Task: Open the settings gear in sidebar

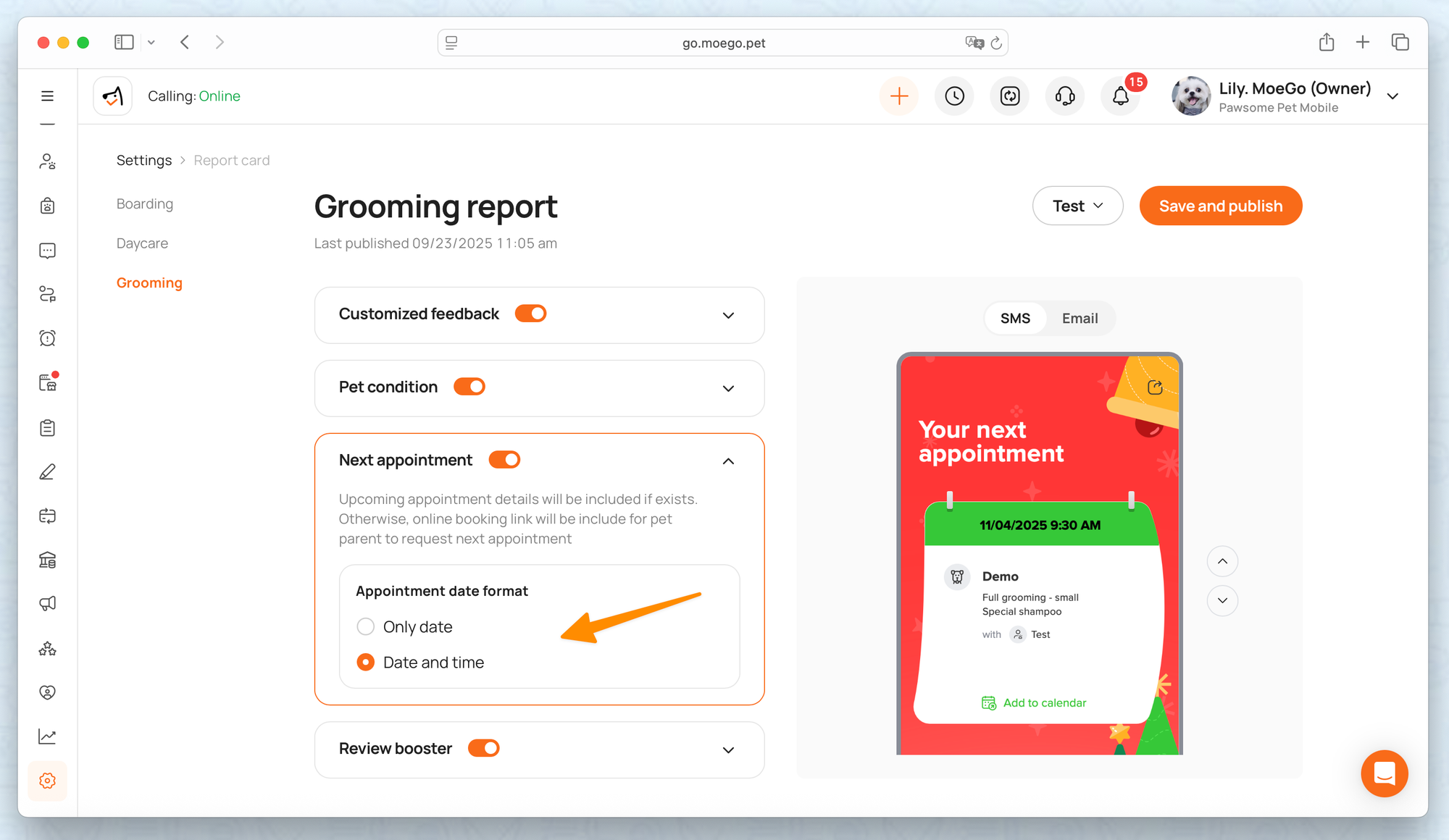Action: pyautogui.click(x=48, y=781)
